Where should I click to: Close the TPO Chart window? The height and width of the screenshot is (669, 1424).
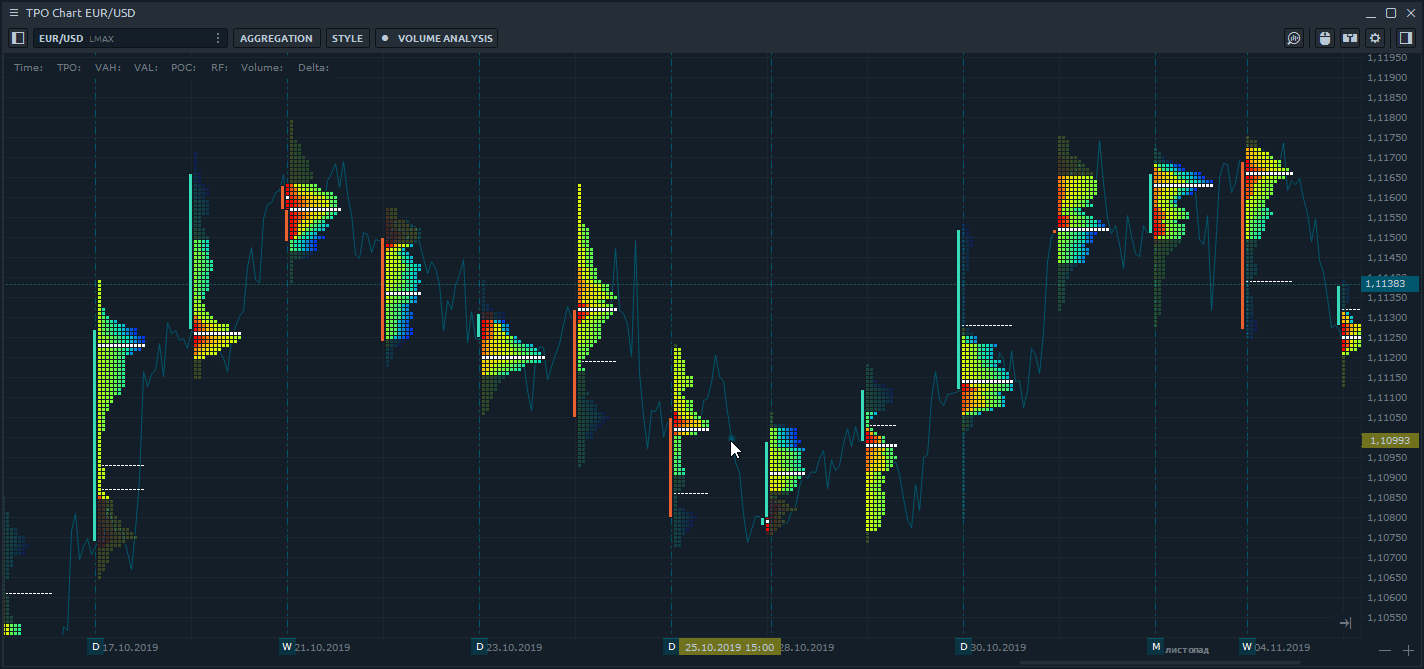[x=1410, y=13]
